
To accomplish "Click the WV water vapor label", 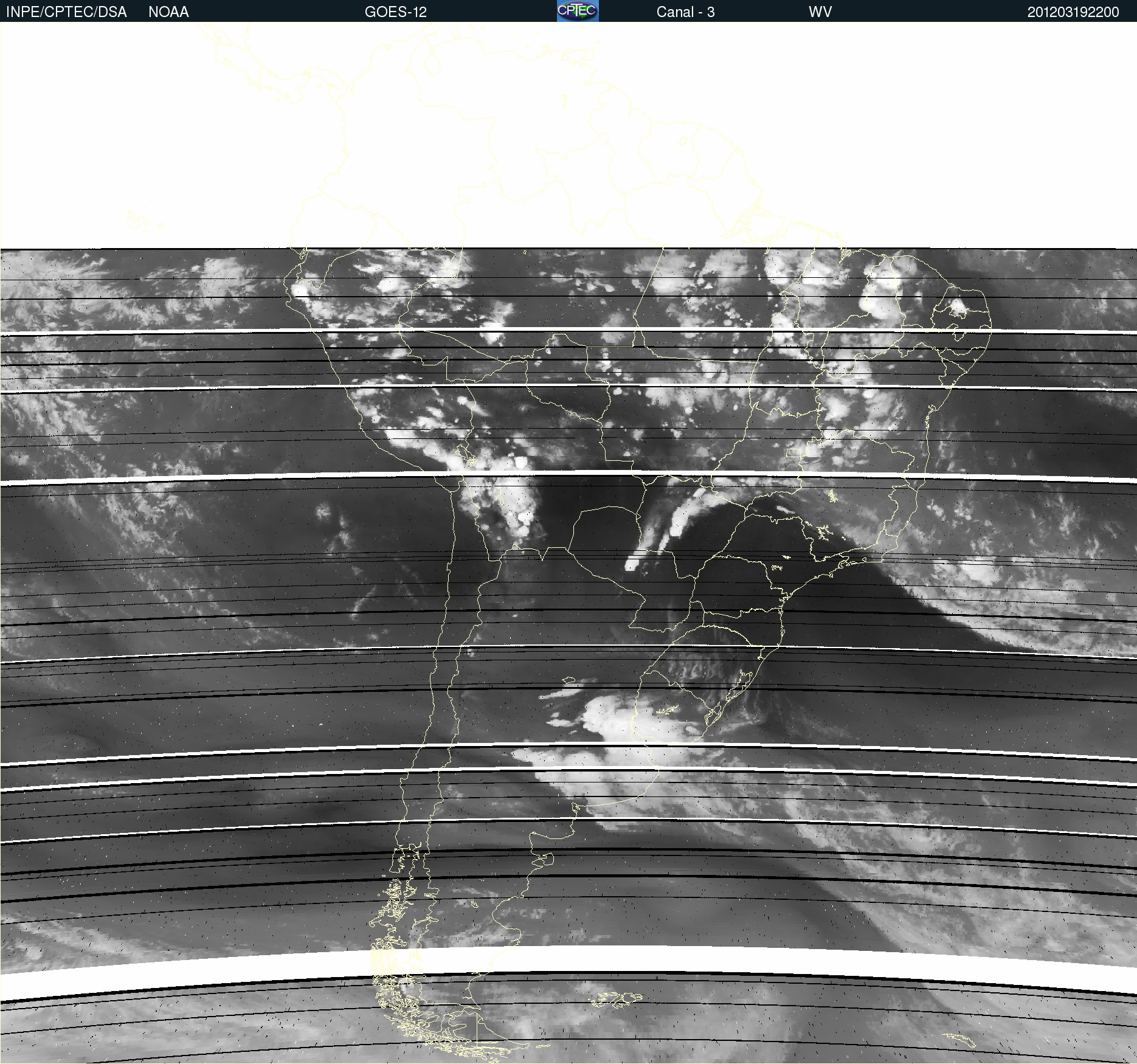I will (x=820, y=12).
